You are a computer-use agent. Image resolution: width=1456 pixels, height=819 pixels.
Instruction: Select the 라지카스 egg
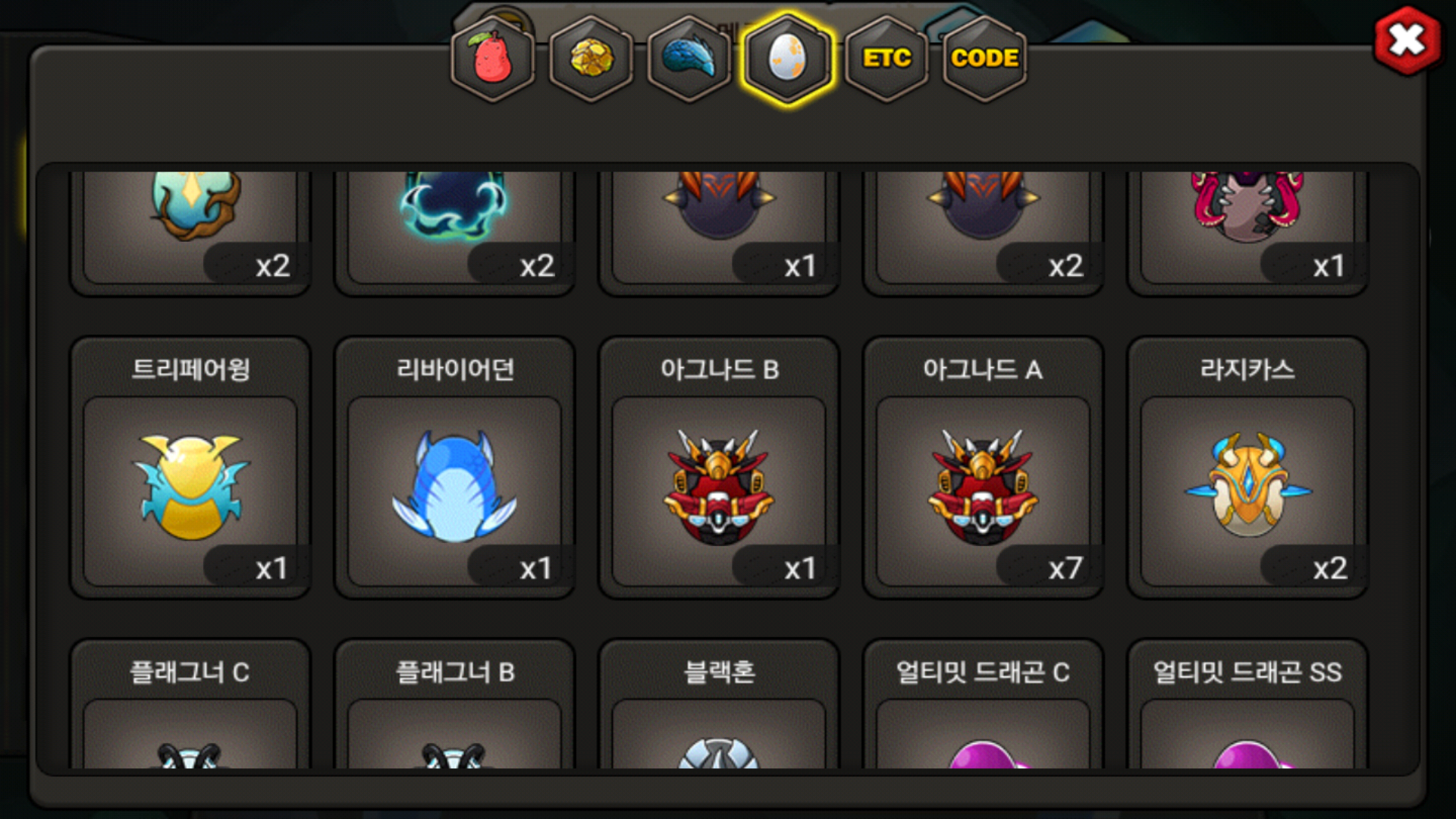click(1247, 468)
